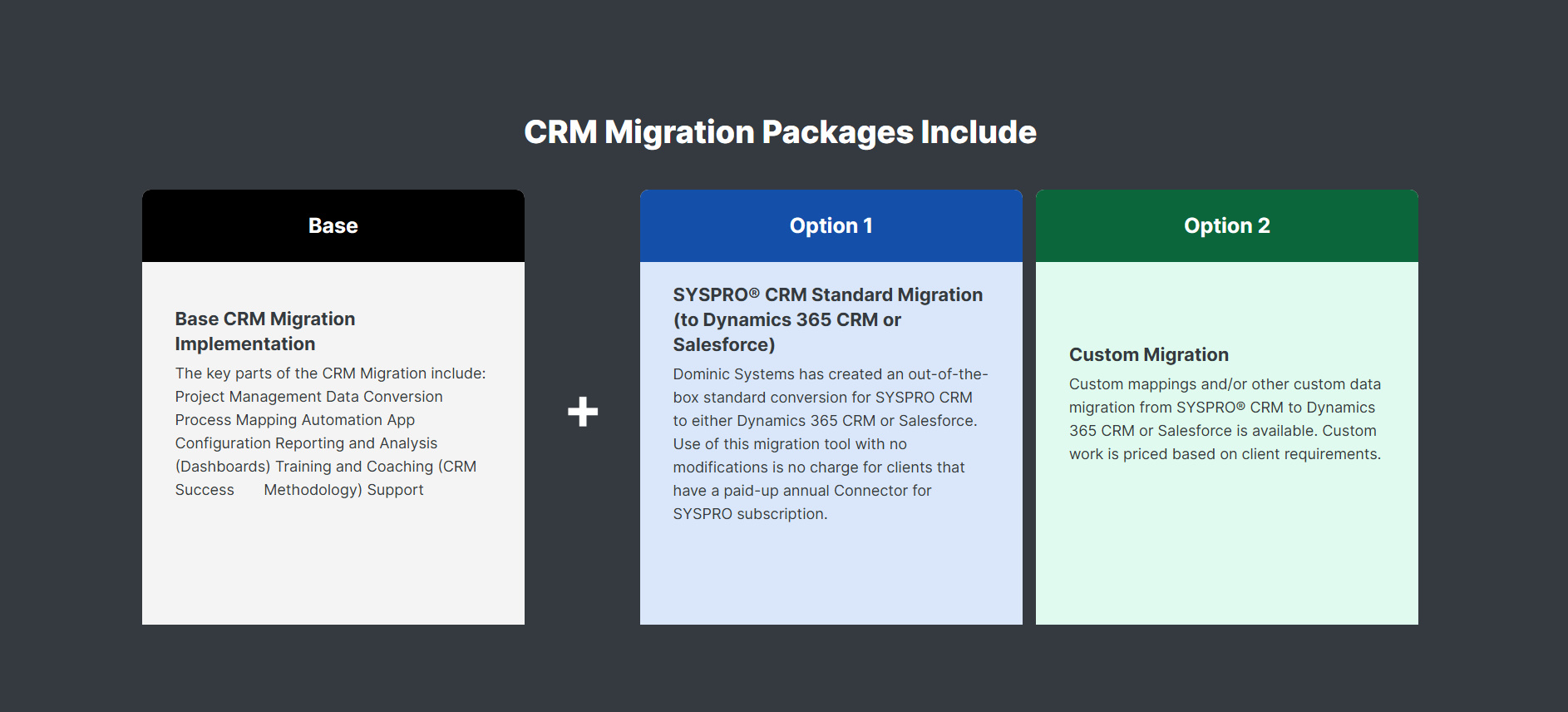Select the Option 2 card header
This screenshot has height=712, width=1568.
(x=1227, y=225)
